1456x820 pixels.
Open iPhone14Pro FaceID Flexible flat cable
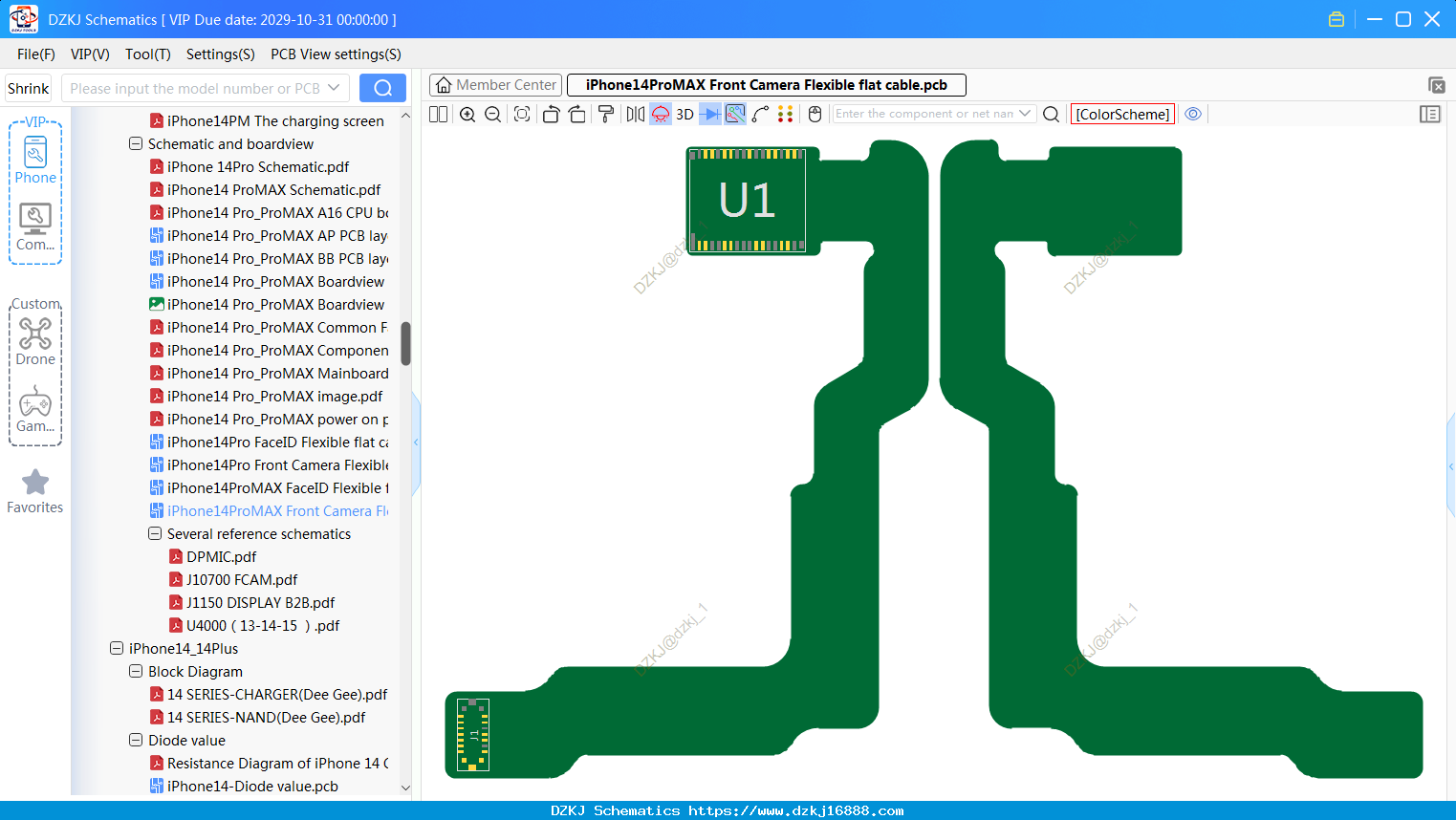click(270, 442)
